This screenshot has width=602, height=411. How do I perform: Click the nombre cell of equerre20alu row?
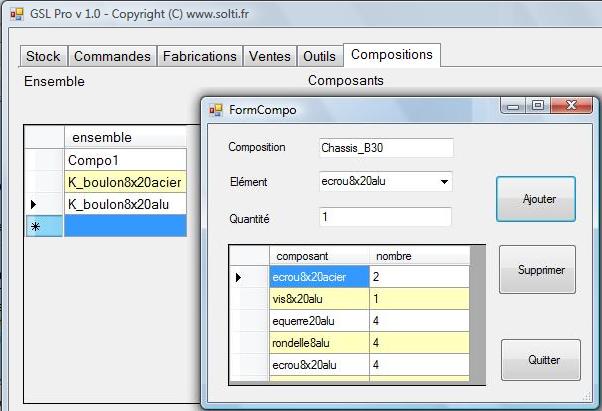419,321
